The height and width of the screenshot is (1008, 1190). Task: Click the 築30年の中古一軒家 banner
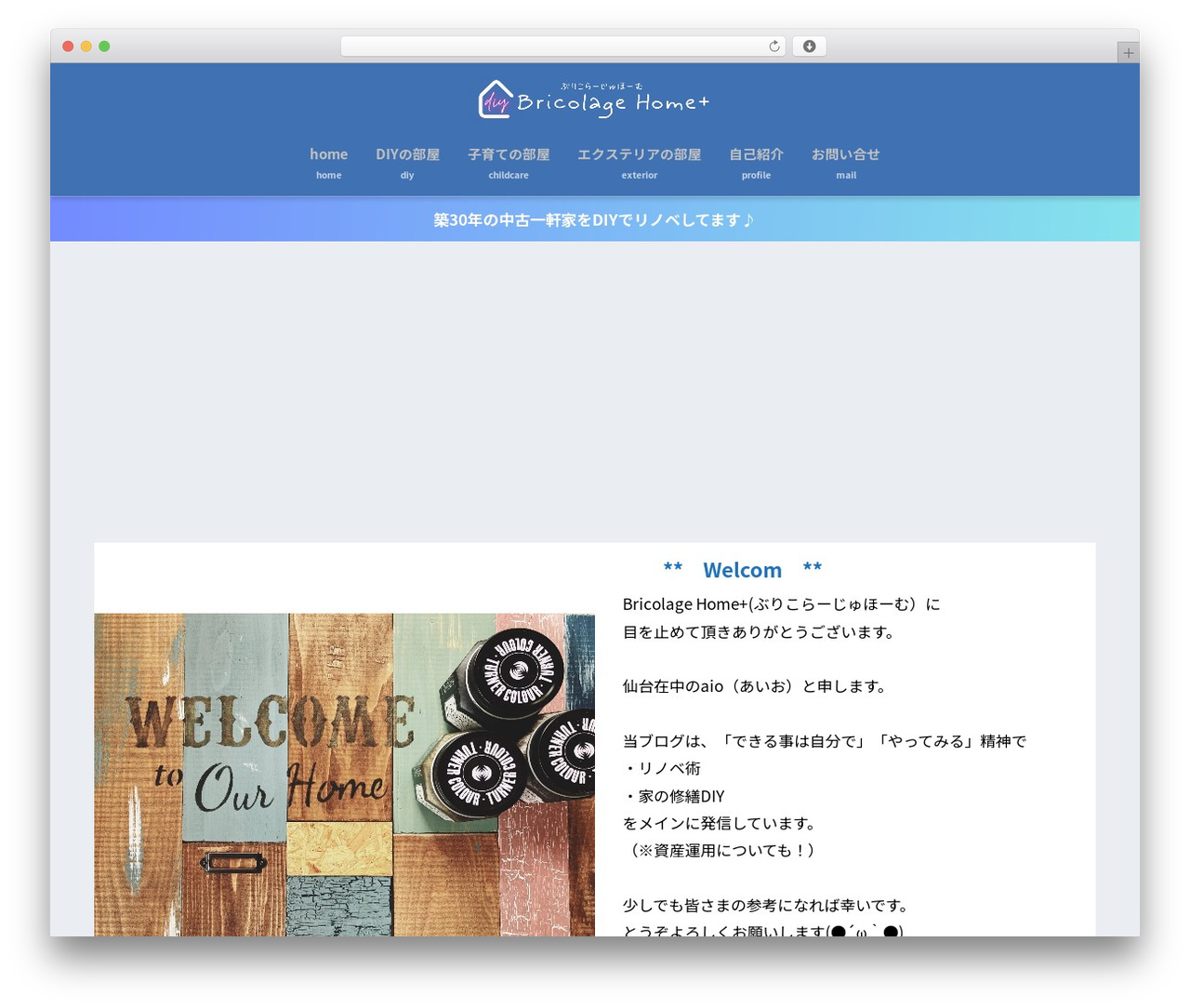[594, 219]
